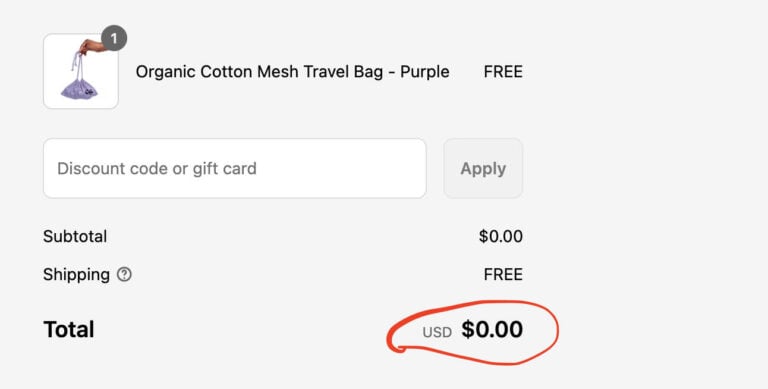
Task: Open the purple mesh bag product thumbnail
Action: [81, 72]
